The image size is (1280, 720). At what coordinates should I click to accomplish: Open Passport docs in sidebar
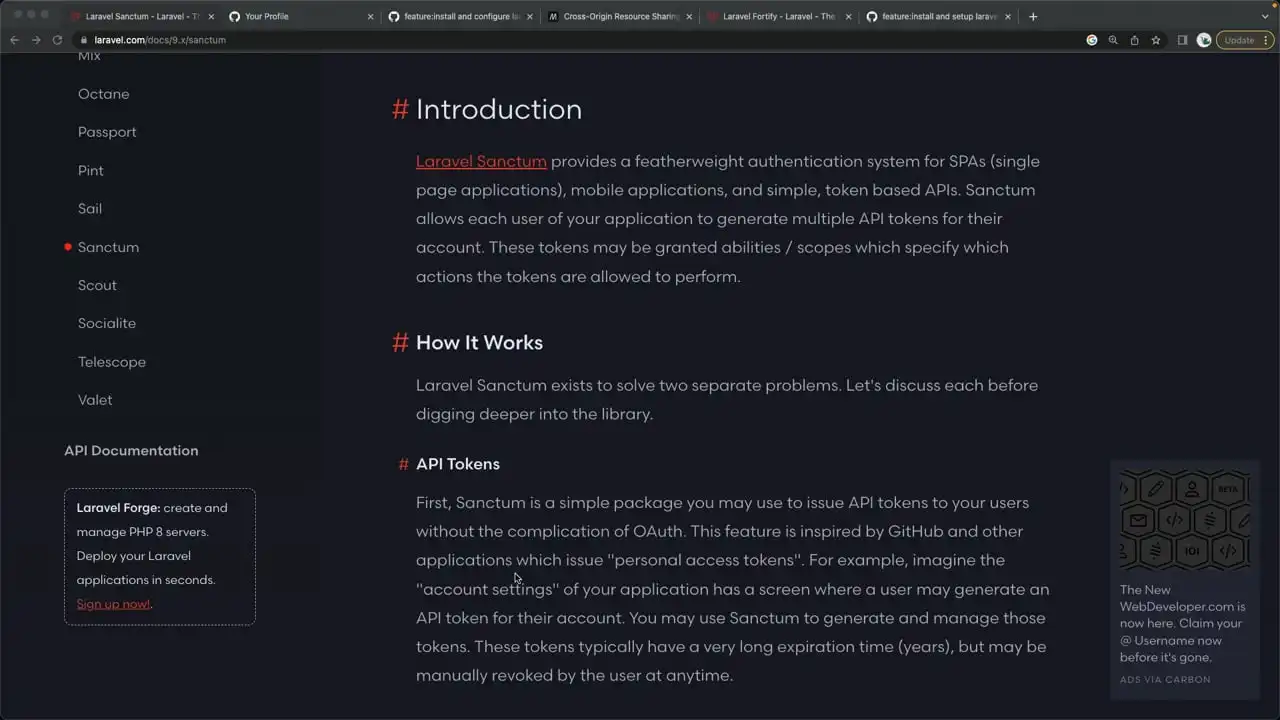point(107,132)
